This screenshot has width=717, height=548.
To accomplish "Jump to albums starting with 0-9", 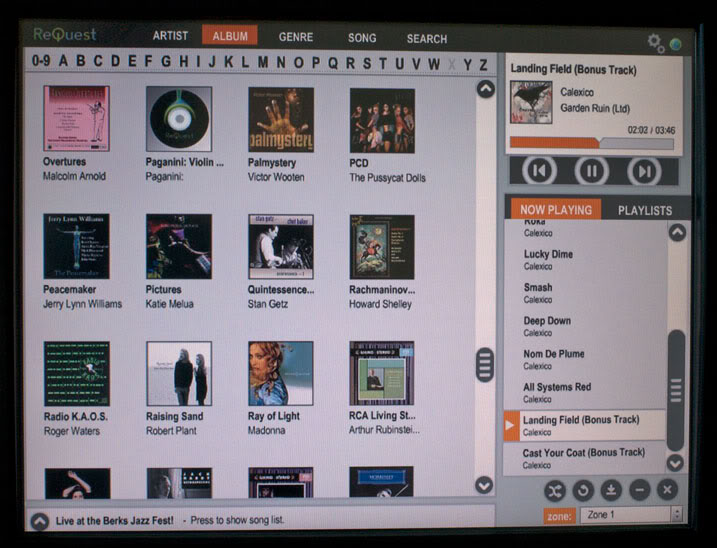I will pos(41,60).
